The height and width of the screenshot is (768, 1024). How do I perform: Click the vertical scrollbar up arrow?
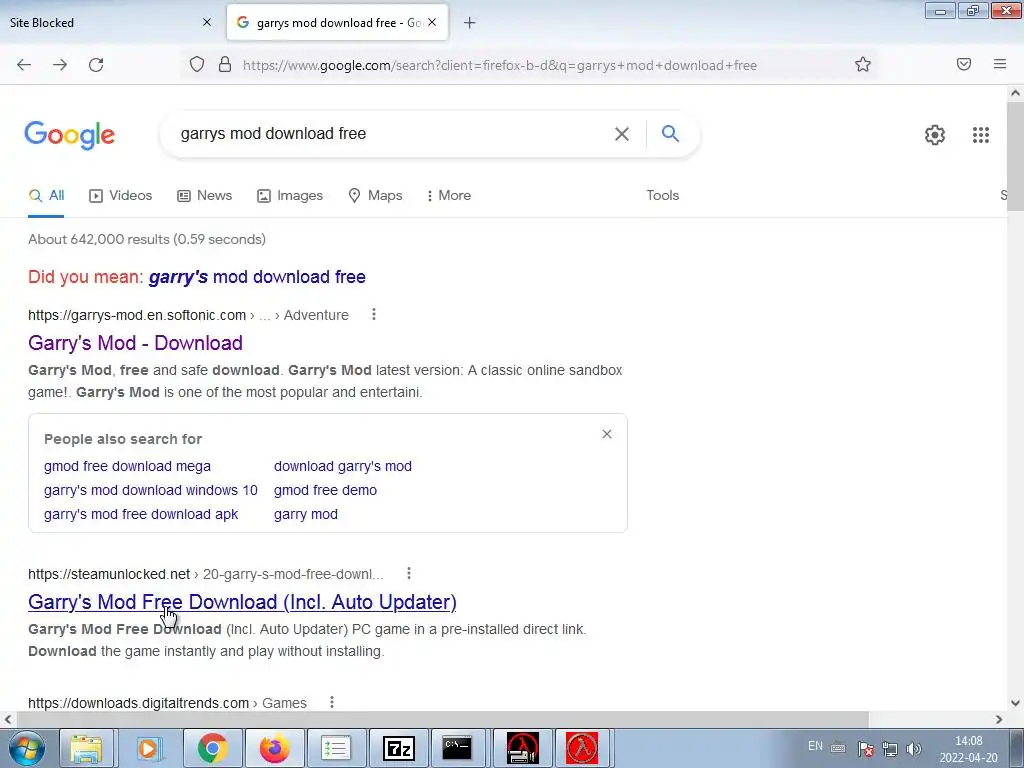pyautogui.click(x=1015, y=93)
